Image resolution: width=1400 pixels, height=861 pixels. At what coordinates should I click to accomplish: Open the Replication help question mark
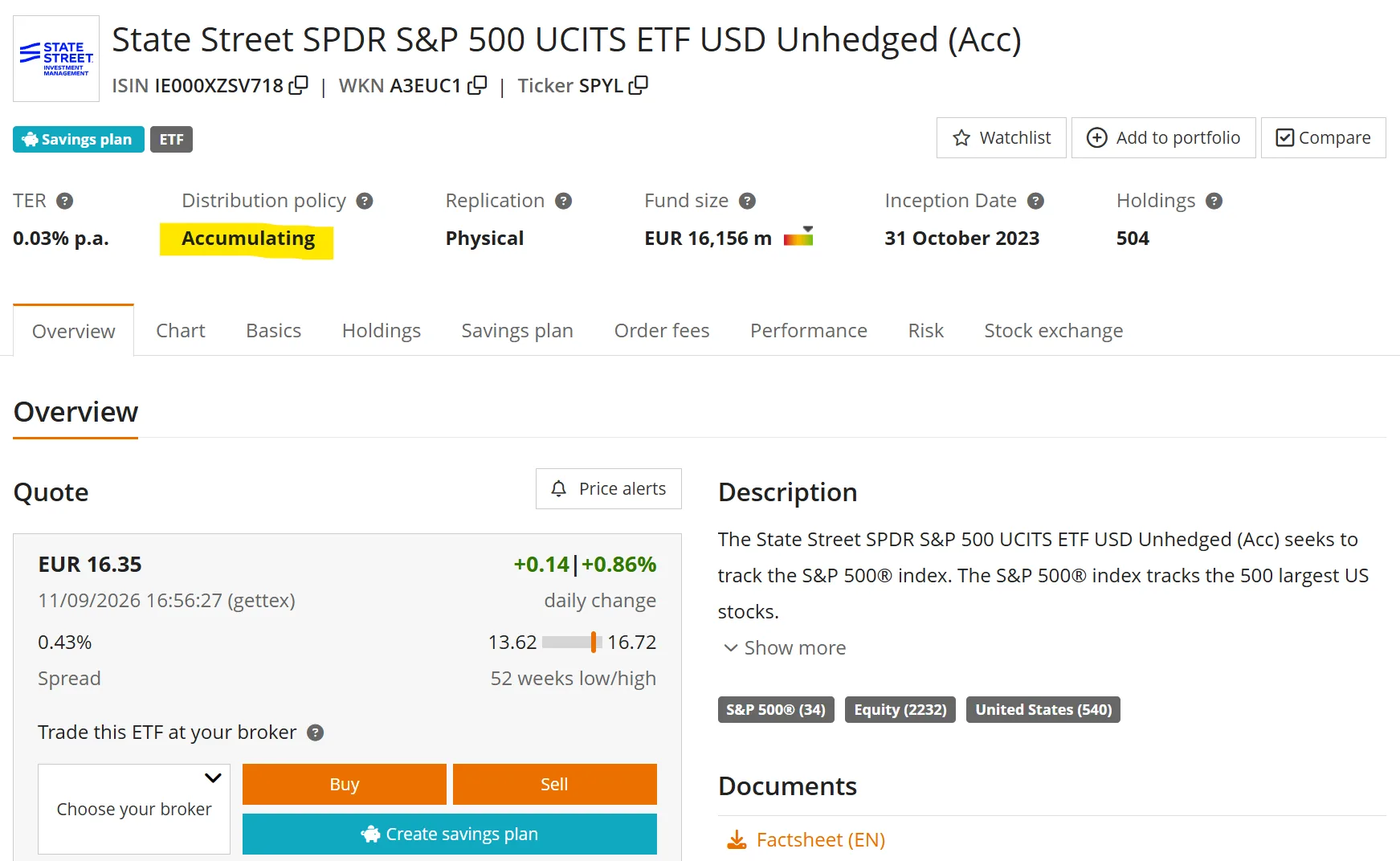(x=564, y=201)
